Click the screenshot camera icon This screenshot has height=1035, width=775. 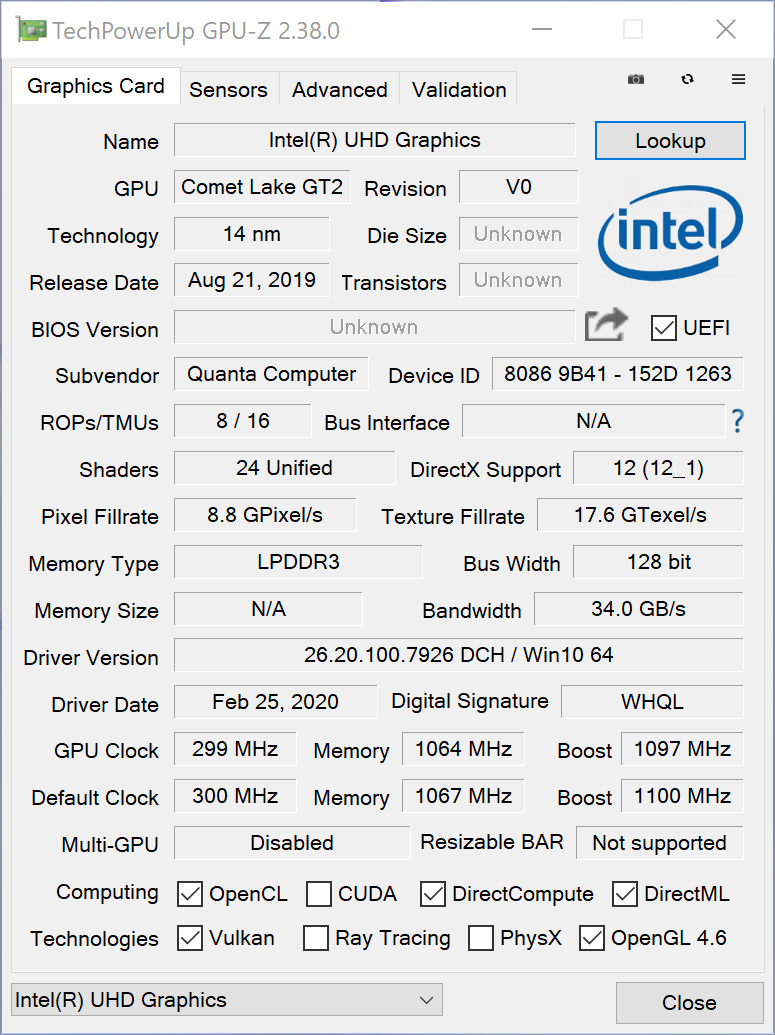[636, 80]
